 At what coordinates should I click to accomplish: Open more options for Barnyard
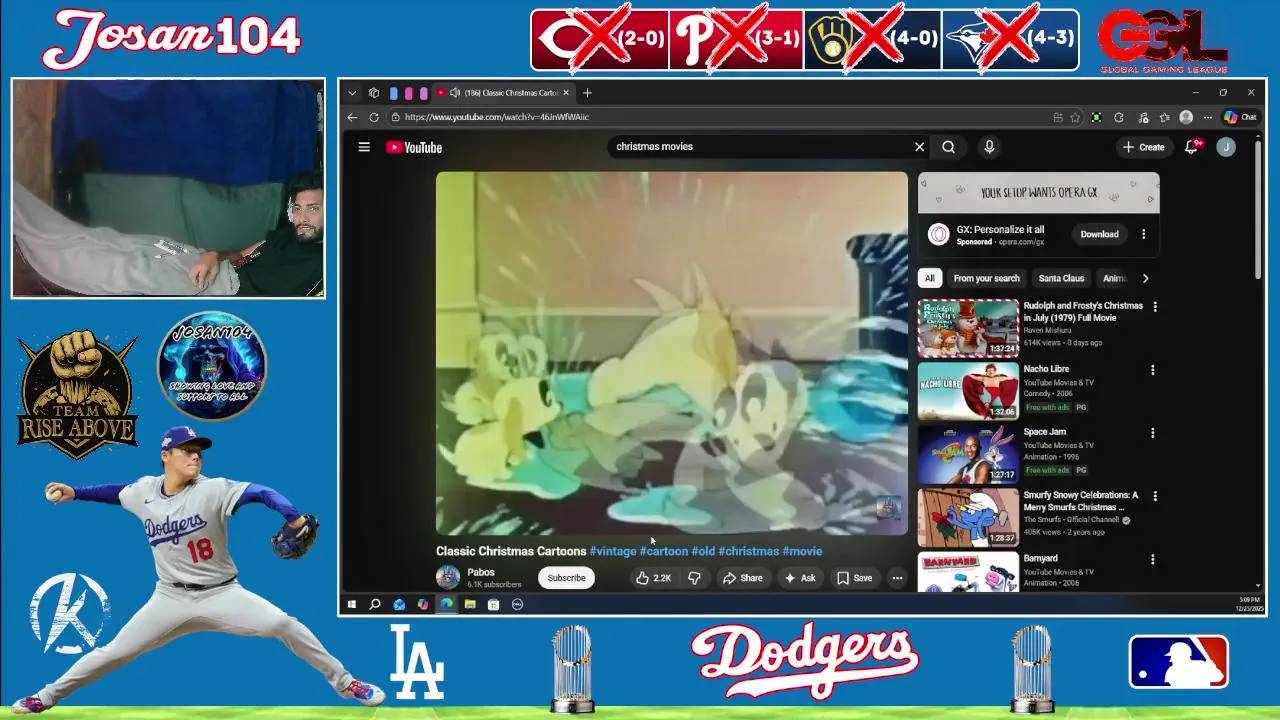pos(1152,560)
